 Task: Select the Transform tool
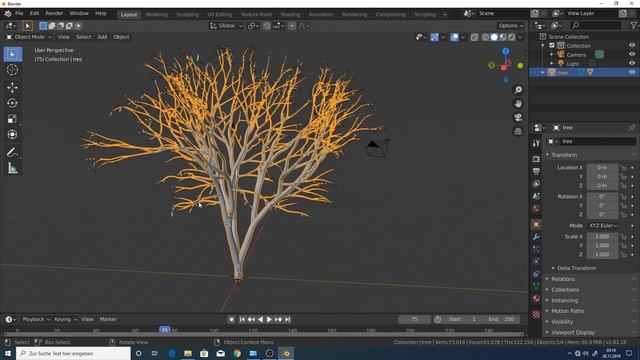[13, 134]
